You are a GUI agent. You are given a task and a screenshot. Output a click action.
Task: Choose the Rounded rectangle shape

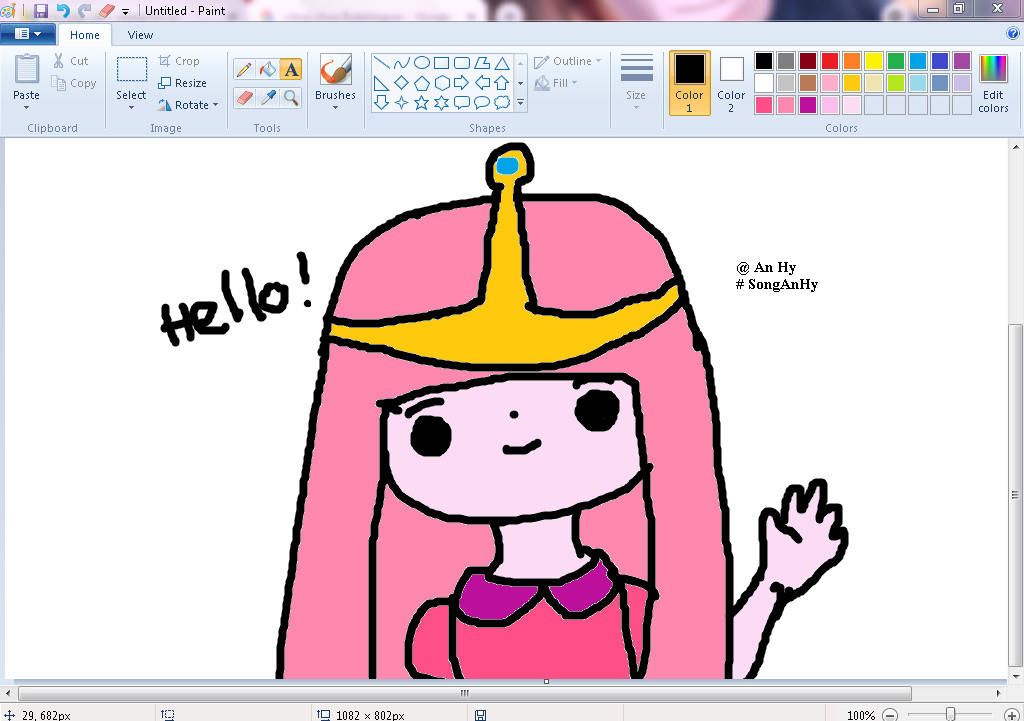point(462,63)
